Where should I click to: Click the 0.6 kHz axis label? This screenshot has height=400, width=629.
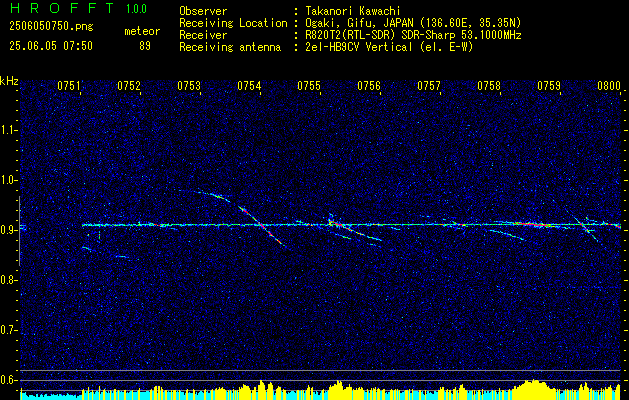(8, 380)
